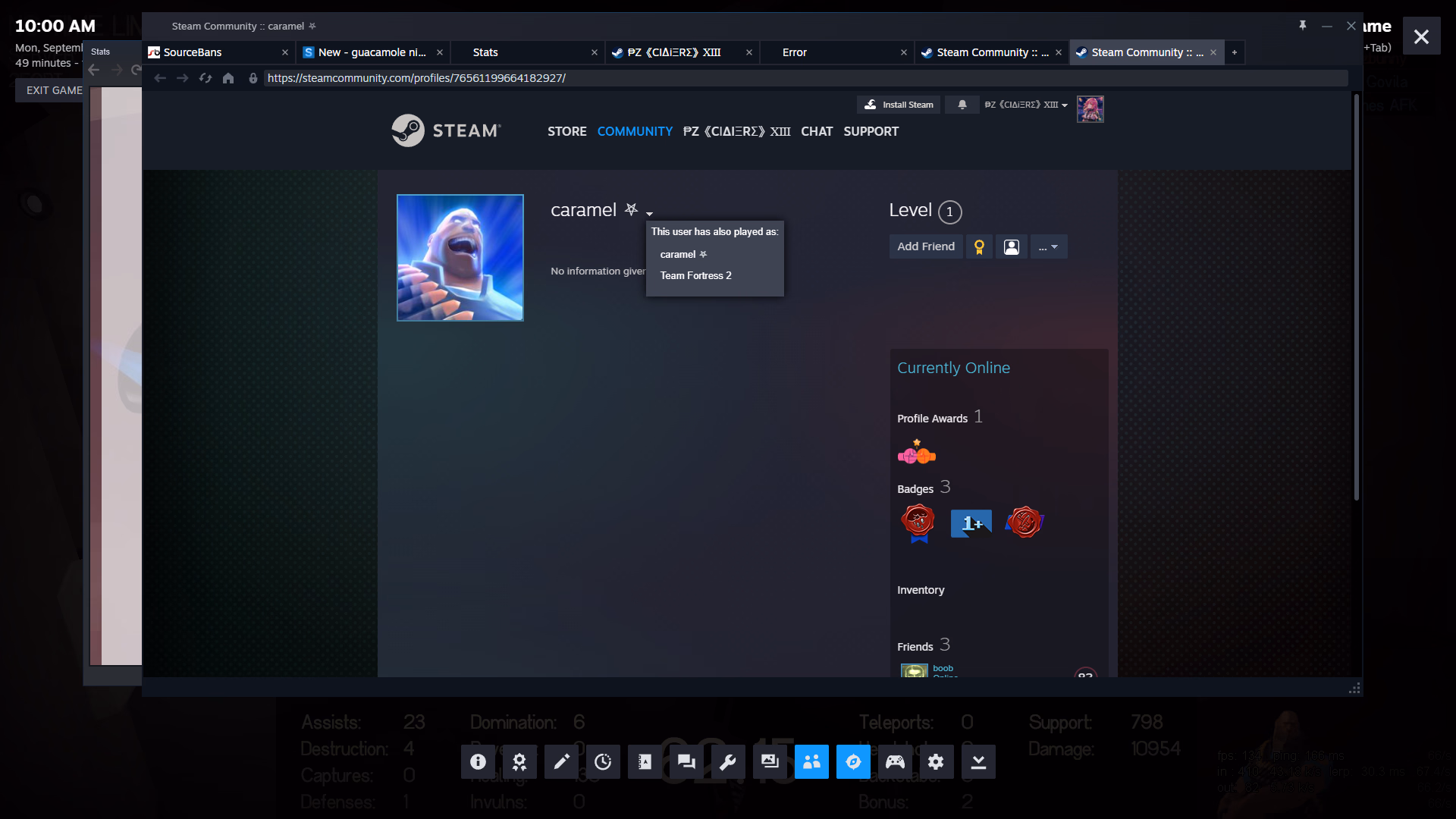
Task: Close the Error tab
Action: tap(904, 52)
